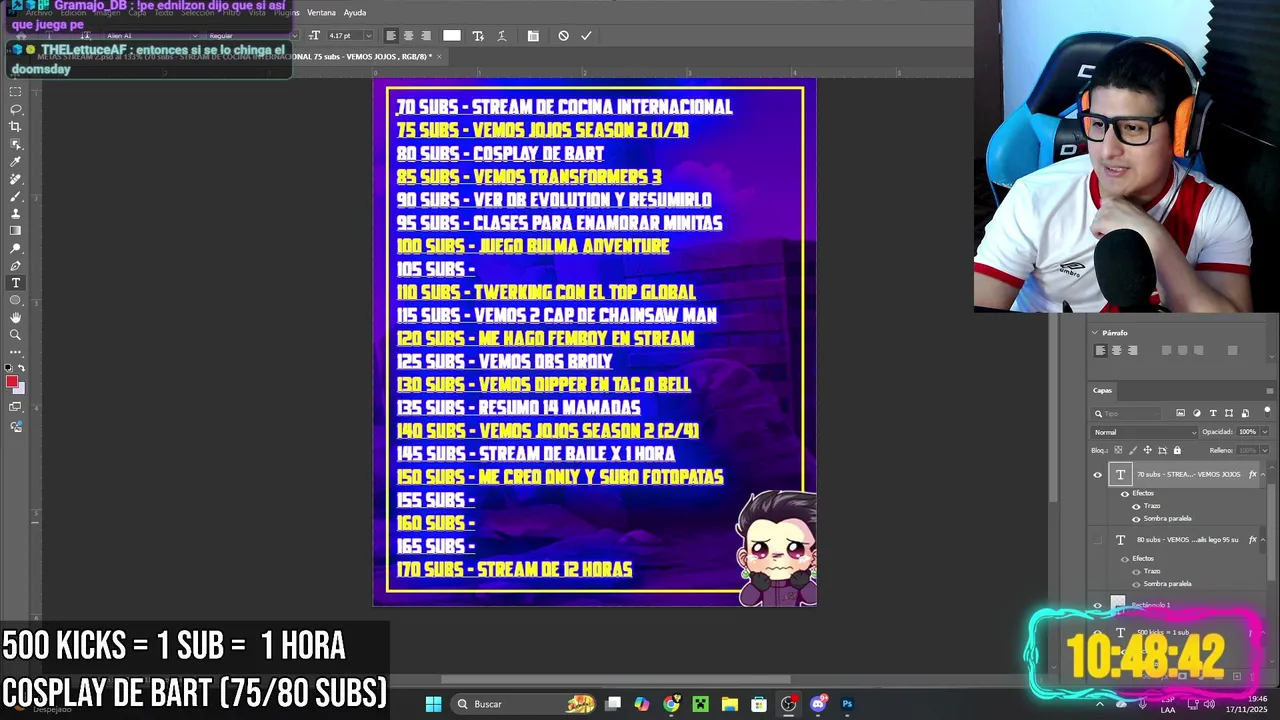The height and width of the screenshot is (720, 1280).
Task: Lock layer position in Bloq. row
Action: coord(1147,451)
